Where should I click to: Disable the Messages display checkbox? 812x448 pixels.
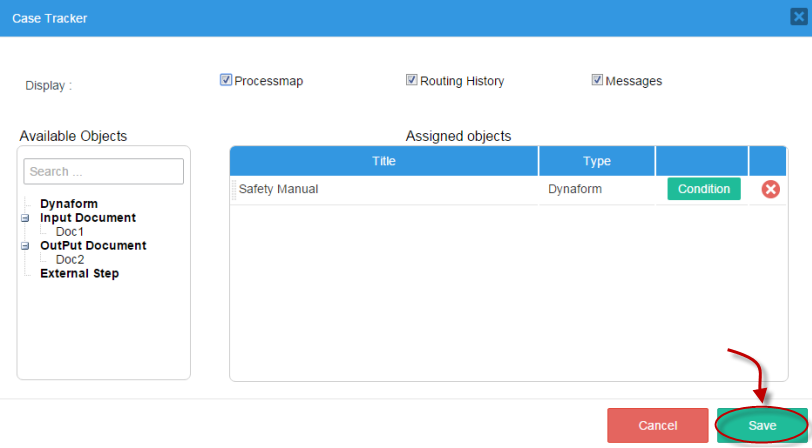click(x=597, y=80)
